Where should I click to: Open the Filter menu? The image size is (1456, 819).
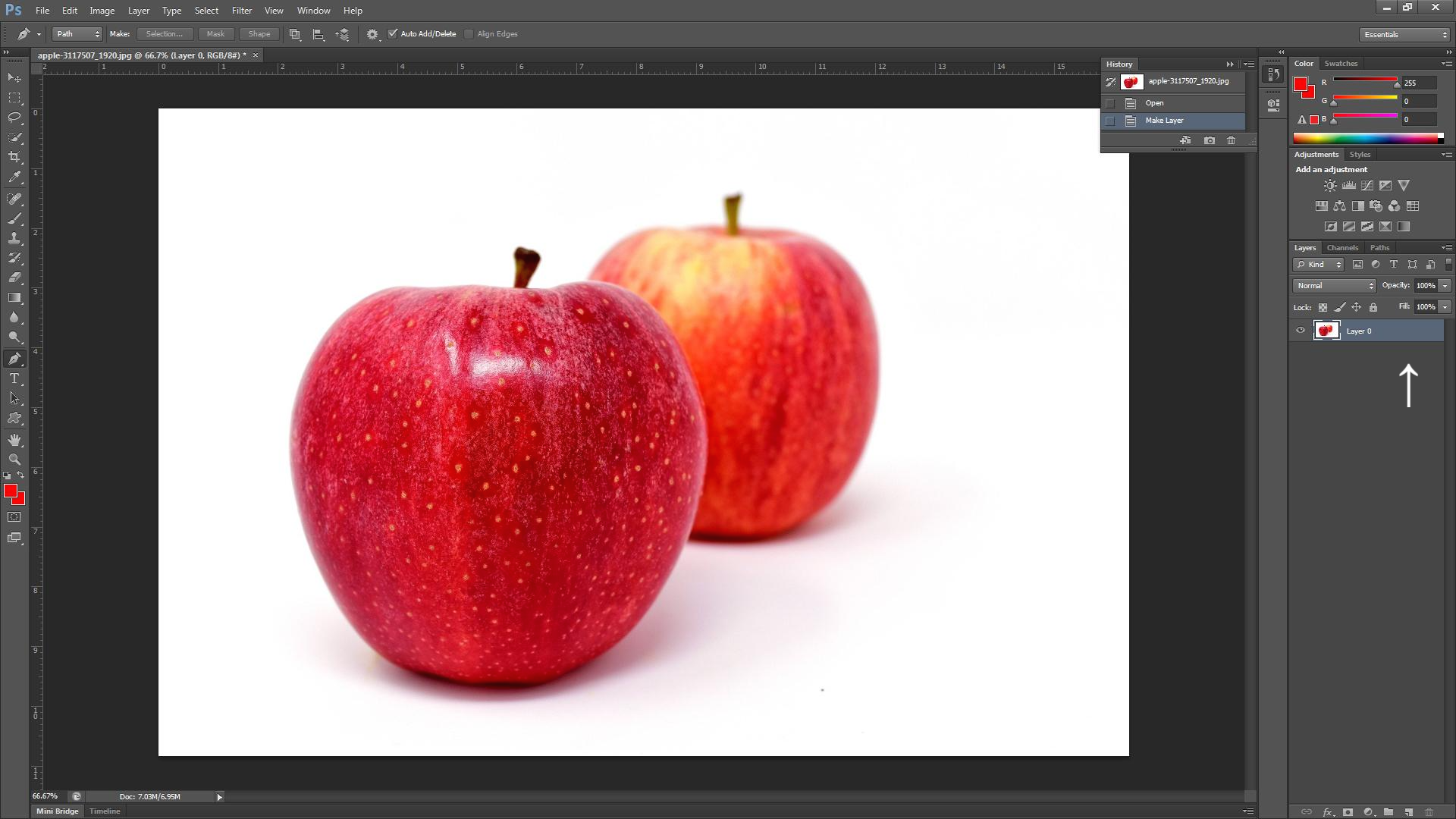pyautogui.click(x=241, y=11)
